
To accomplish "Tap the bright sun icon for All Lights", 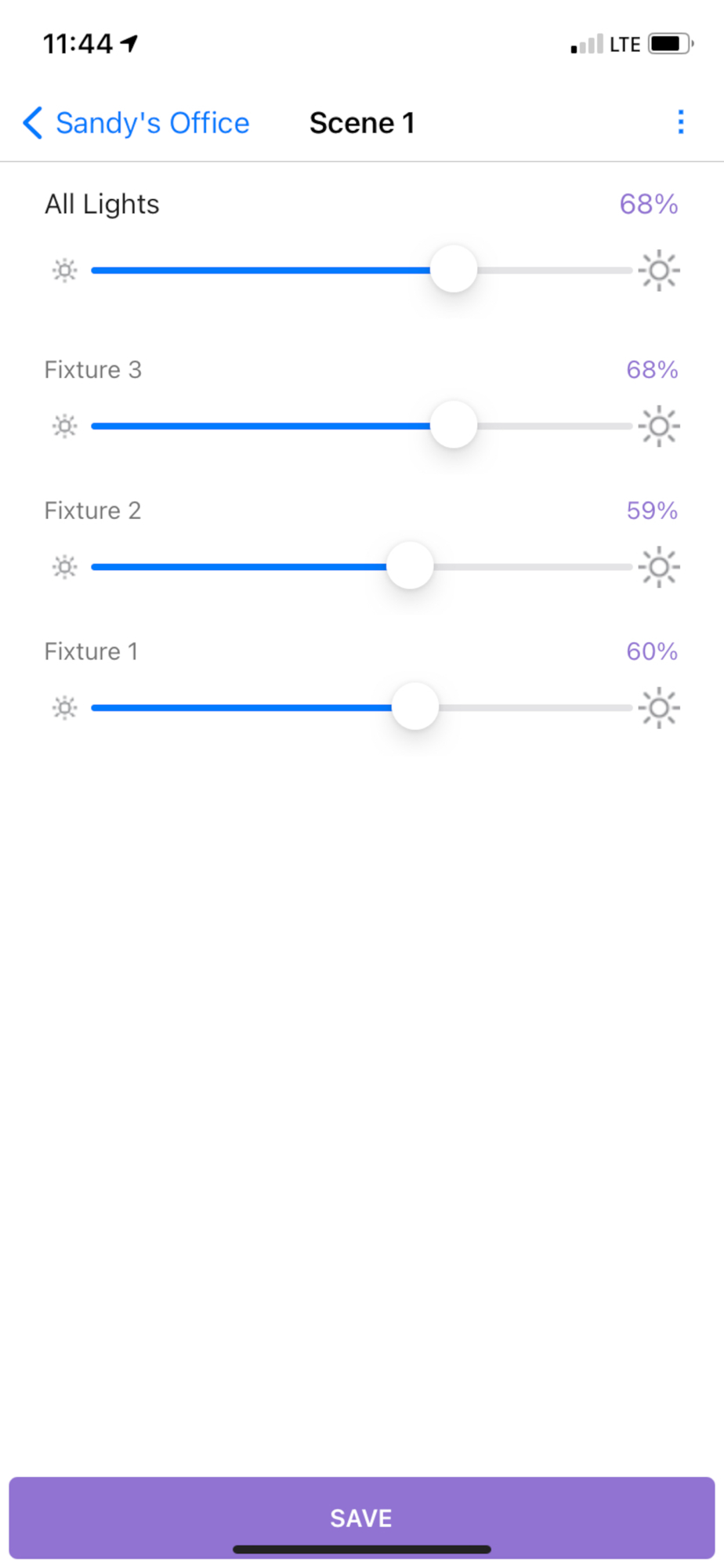I will (x=658, y=270).
